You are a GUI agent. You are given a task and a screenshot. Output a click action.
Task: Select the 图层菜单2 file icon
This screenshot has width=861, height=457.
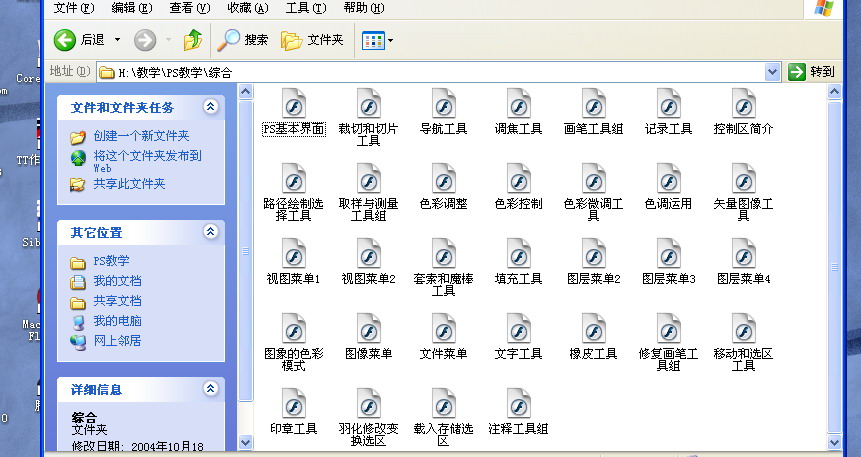click(x=594, y=254)
